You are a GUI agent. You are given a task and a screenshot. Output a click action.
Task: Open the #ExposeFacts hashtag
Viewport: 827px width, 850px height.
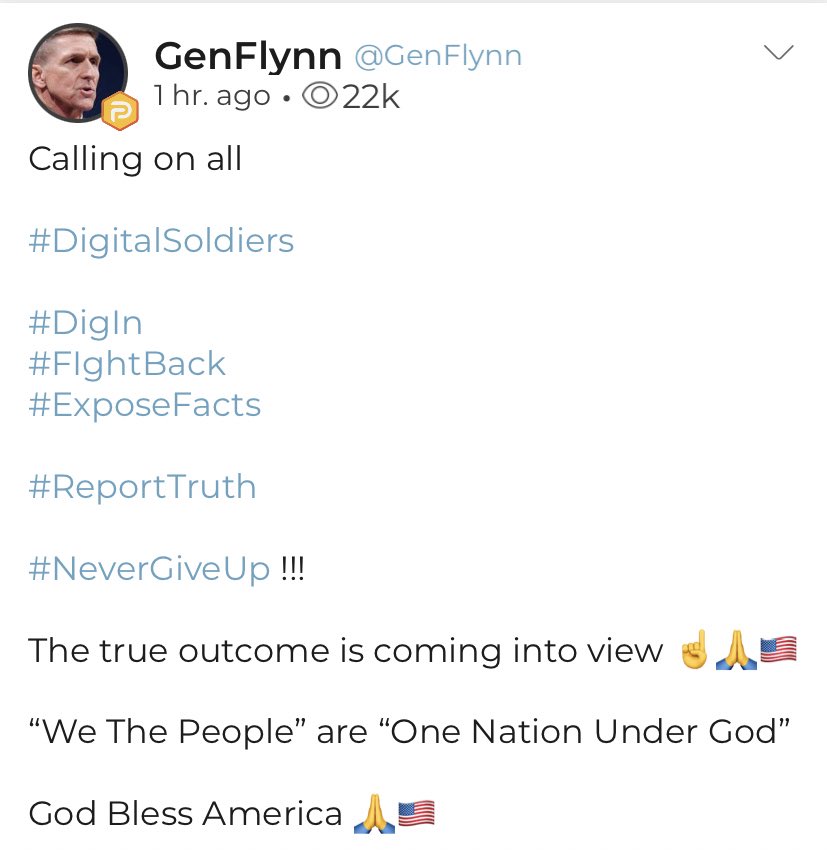pos(144,405)
